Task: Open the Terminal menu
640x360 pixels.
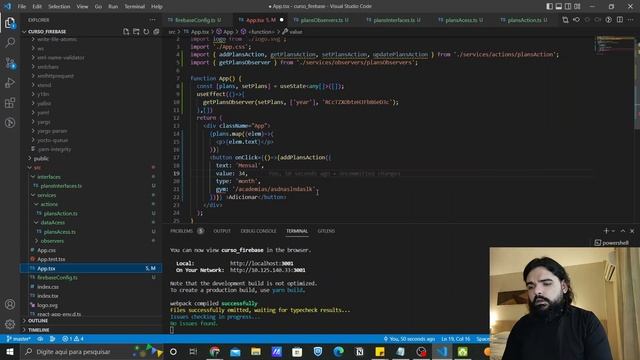Action: [135, 6]
